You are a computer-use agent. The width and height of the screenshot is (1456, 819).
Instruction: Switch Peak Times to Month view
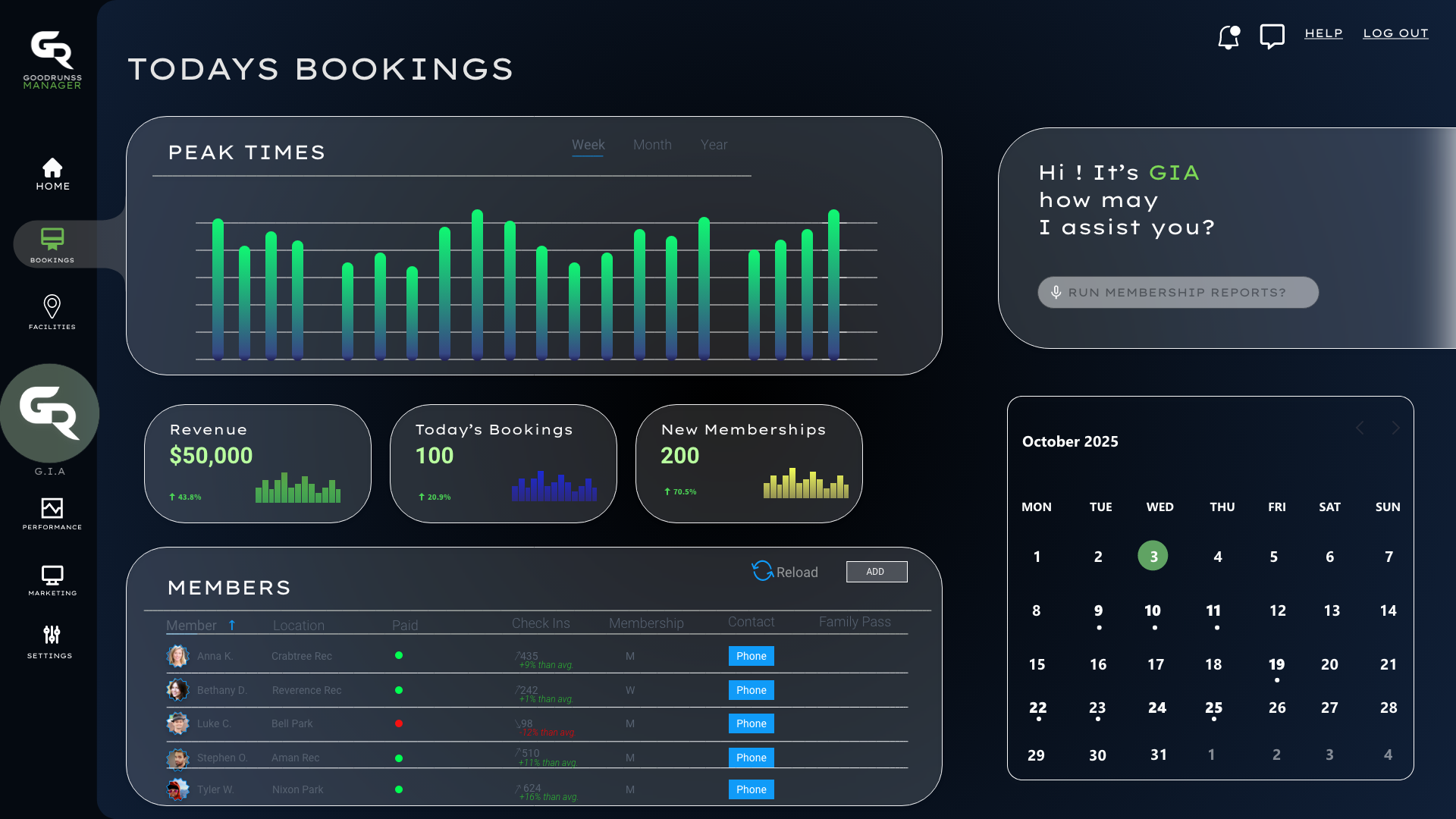click(652, 145)
